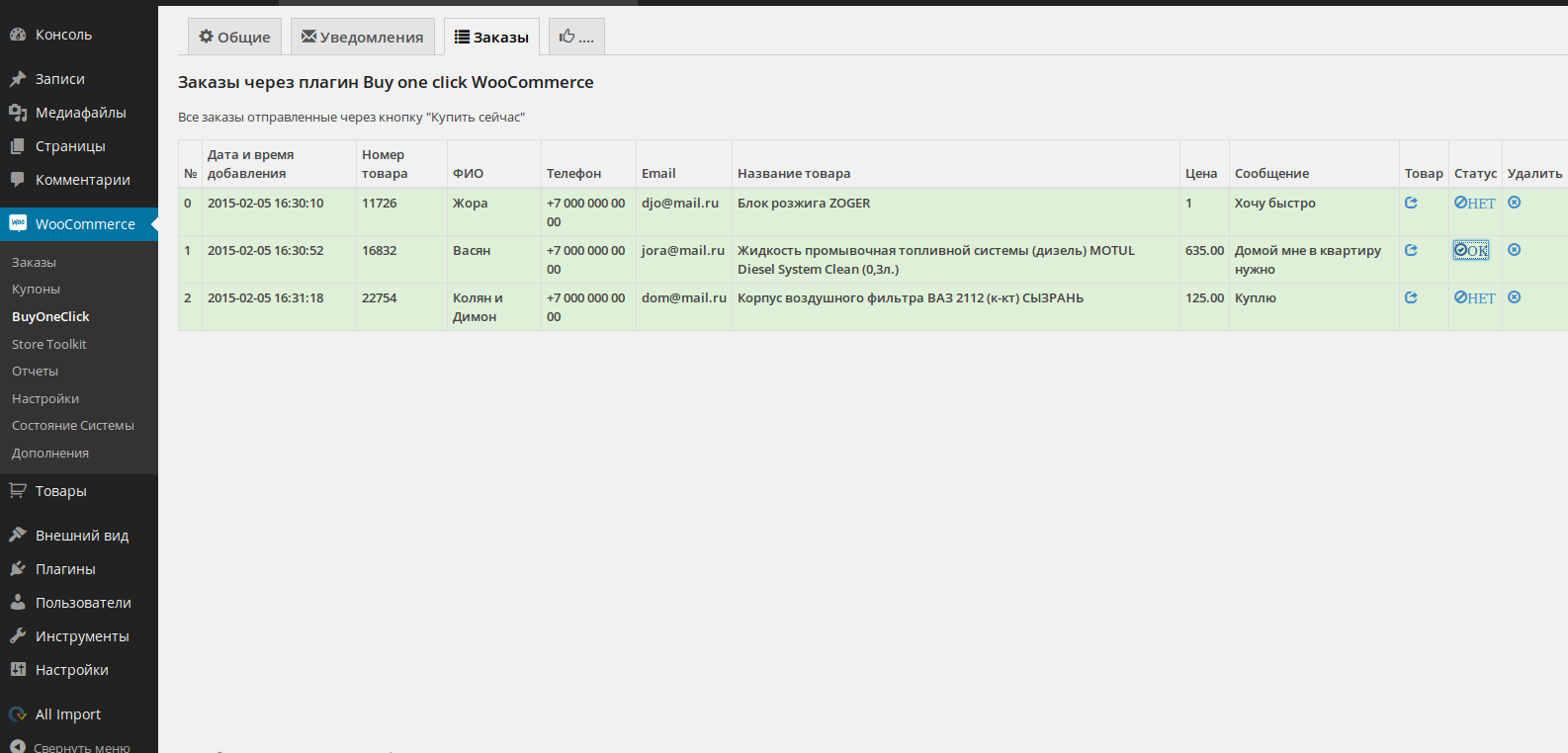Open the Пользователи menu label
The height and width of the screenshot is (753, 1568).
click(83, 603)
